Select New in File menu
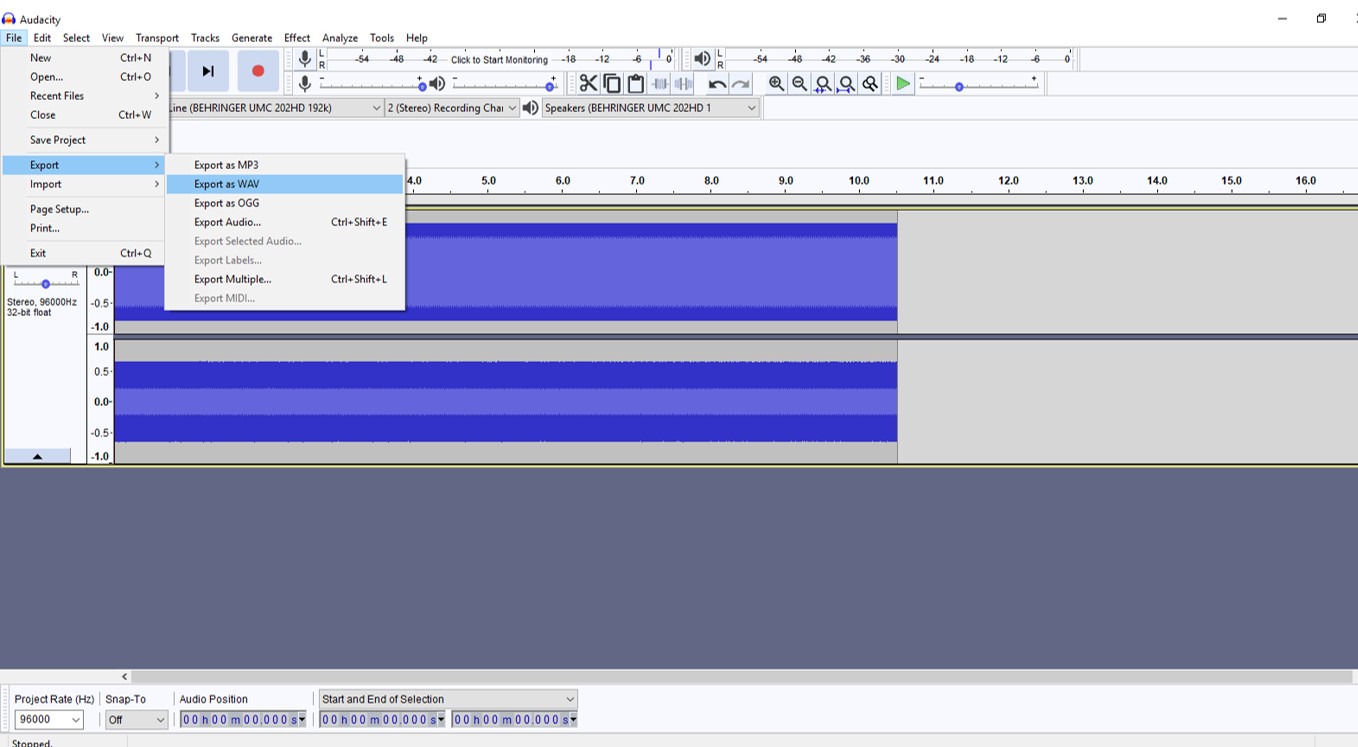This screenshot has width=1358, height=747. pos(84,58)
